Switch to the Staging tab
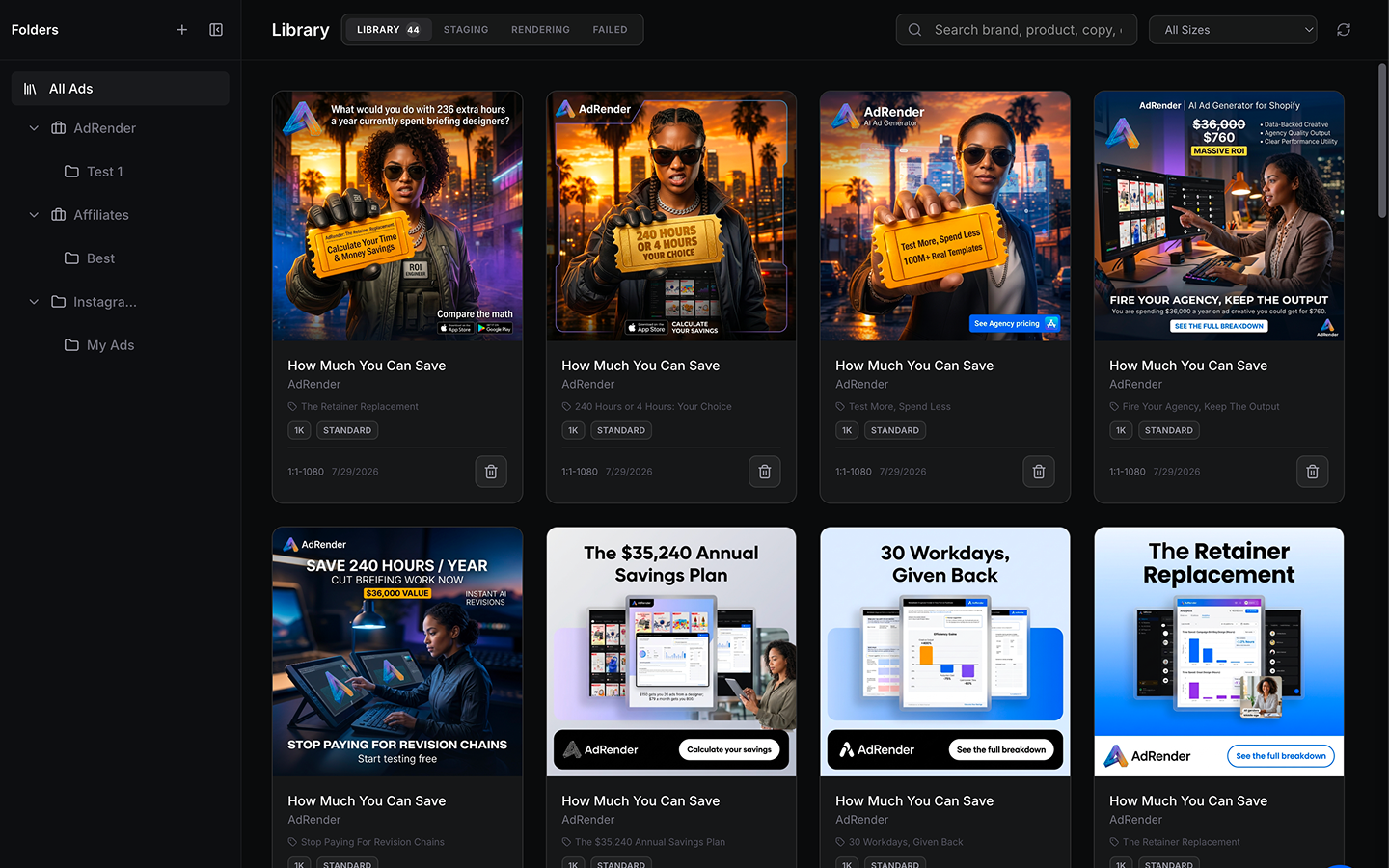The image size is (1389, 868). coord(466,30)
